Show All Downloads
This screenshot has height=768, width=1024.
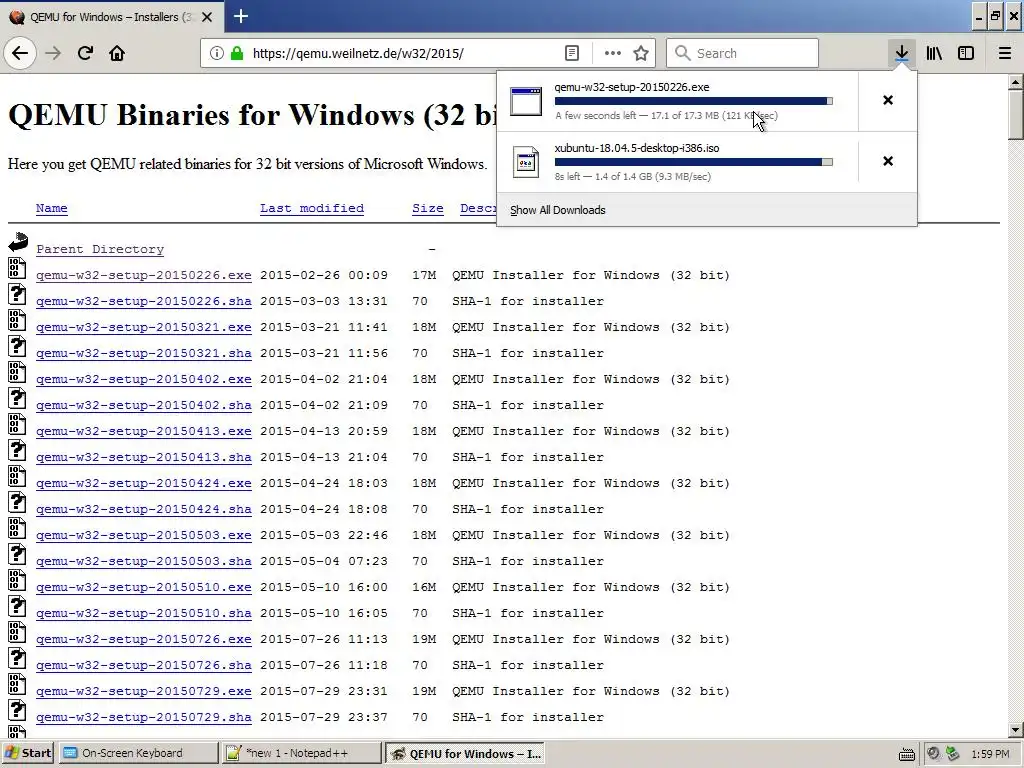point(557,210)
